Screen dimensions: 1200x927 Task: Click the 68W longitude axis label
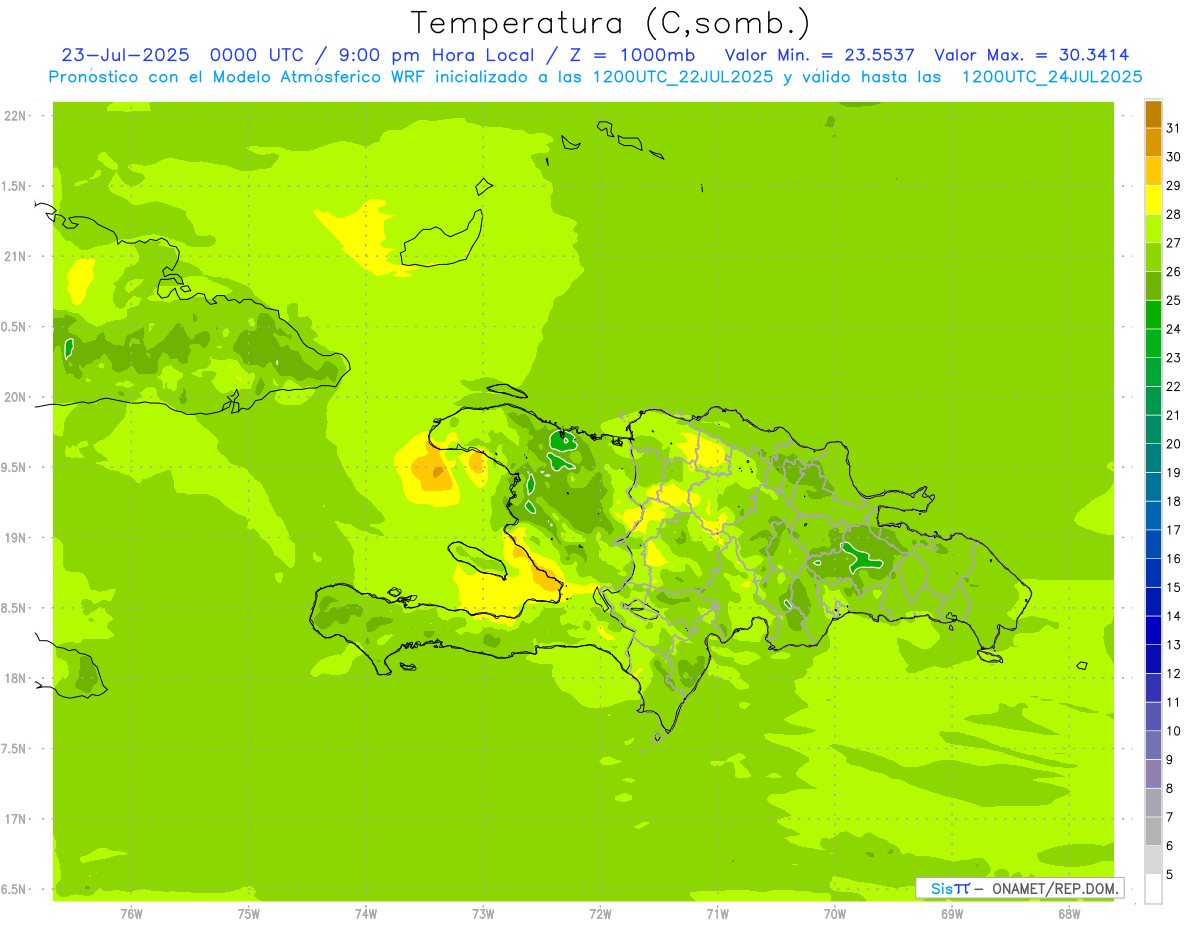[x=1069, y=913]
